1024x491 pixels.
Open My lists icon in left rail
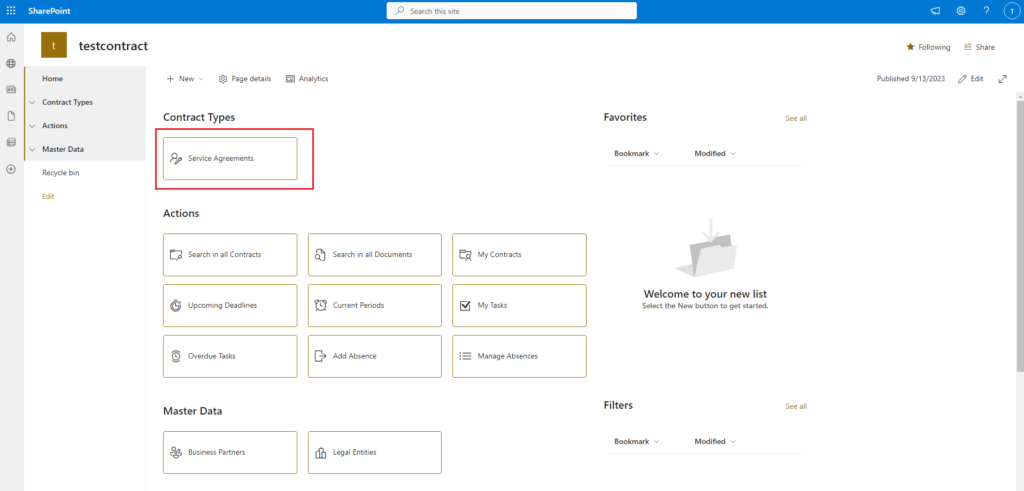point(11,142)
